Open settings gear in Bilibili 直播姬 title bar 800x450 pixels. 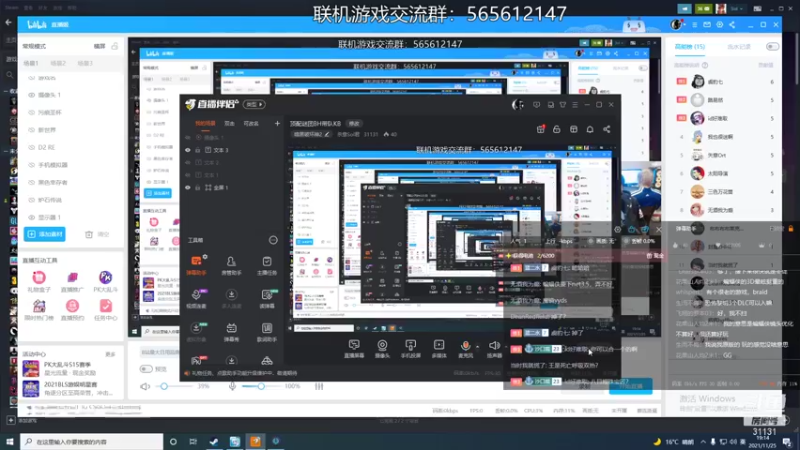click(x=720, y=24)
